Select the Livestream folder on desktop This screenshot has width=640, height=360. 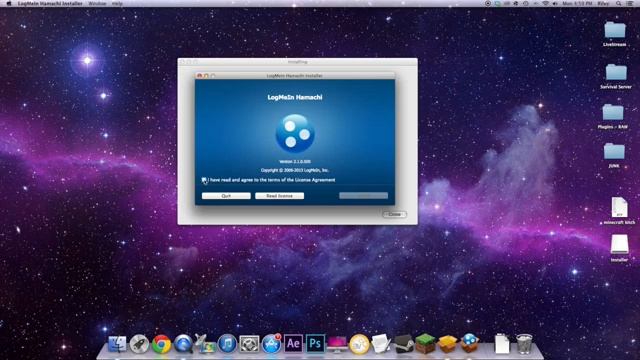615,33
